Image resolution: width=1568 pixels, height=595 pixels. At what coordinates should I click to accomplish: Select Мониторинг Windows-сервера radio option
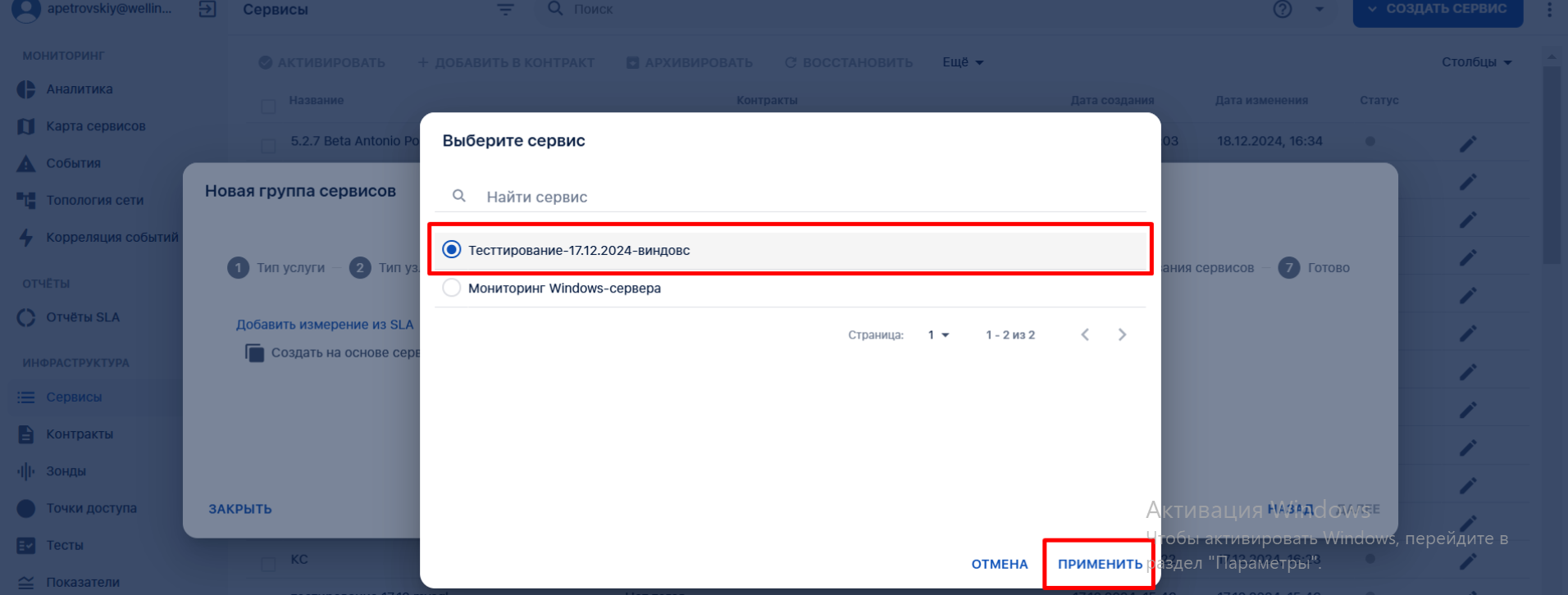[x=452, y=288]
